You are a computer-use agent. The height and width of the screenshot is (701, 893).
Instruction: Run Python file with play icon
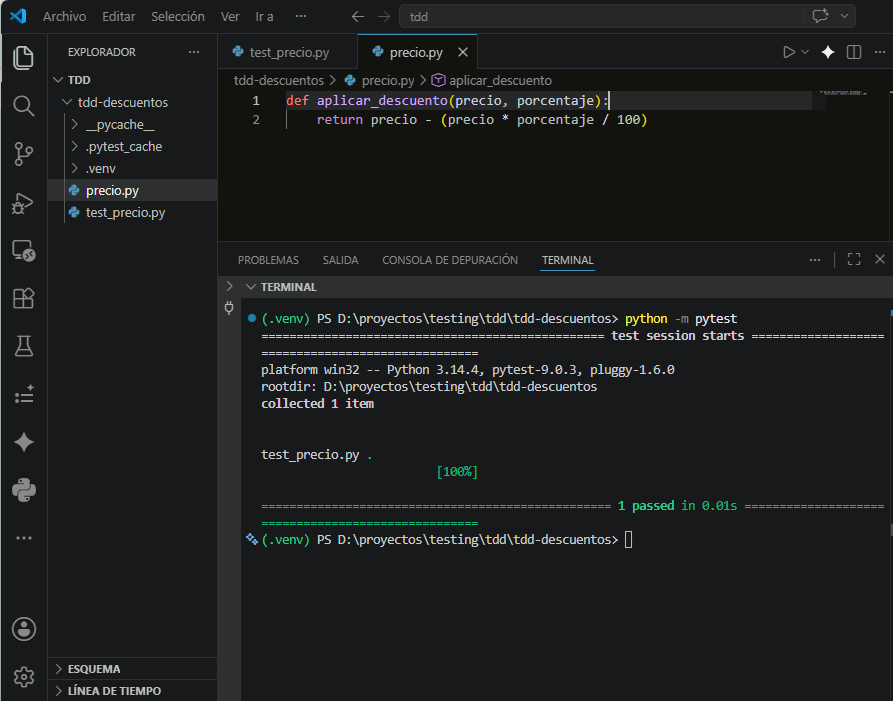pos(789,52)
